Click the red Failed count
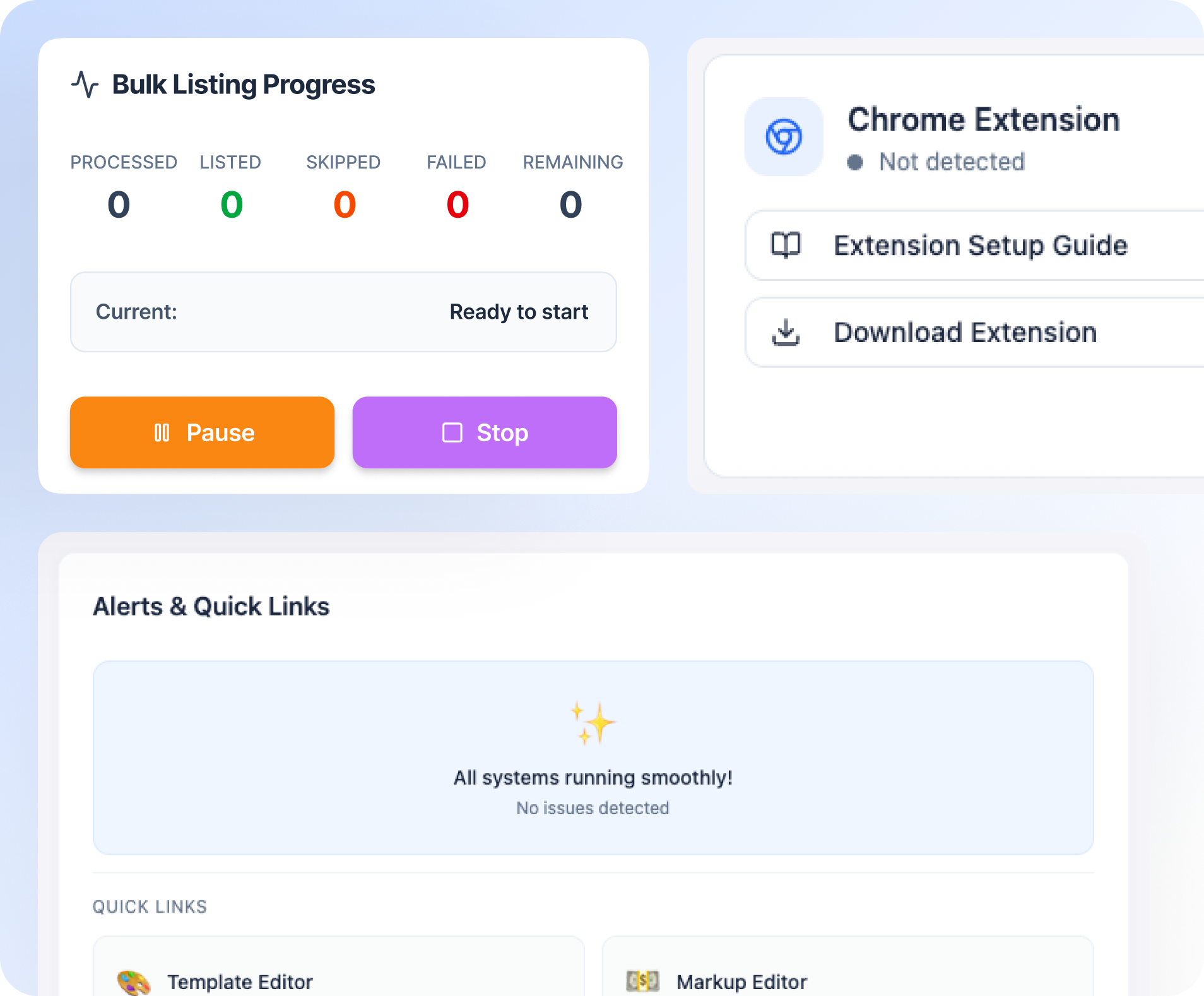This screenshot has height=996, width=1204. [x=457, y=205]
